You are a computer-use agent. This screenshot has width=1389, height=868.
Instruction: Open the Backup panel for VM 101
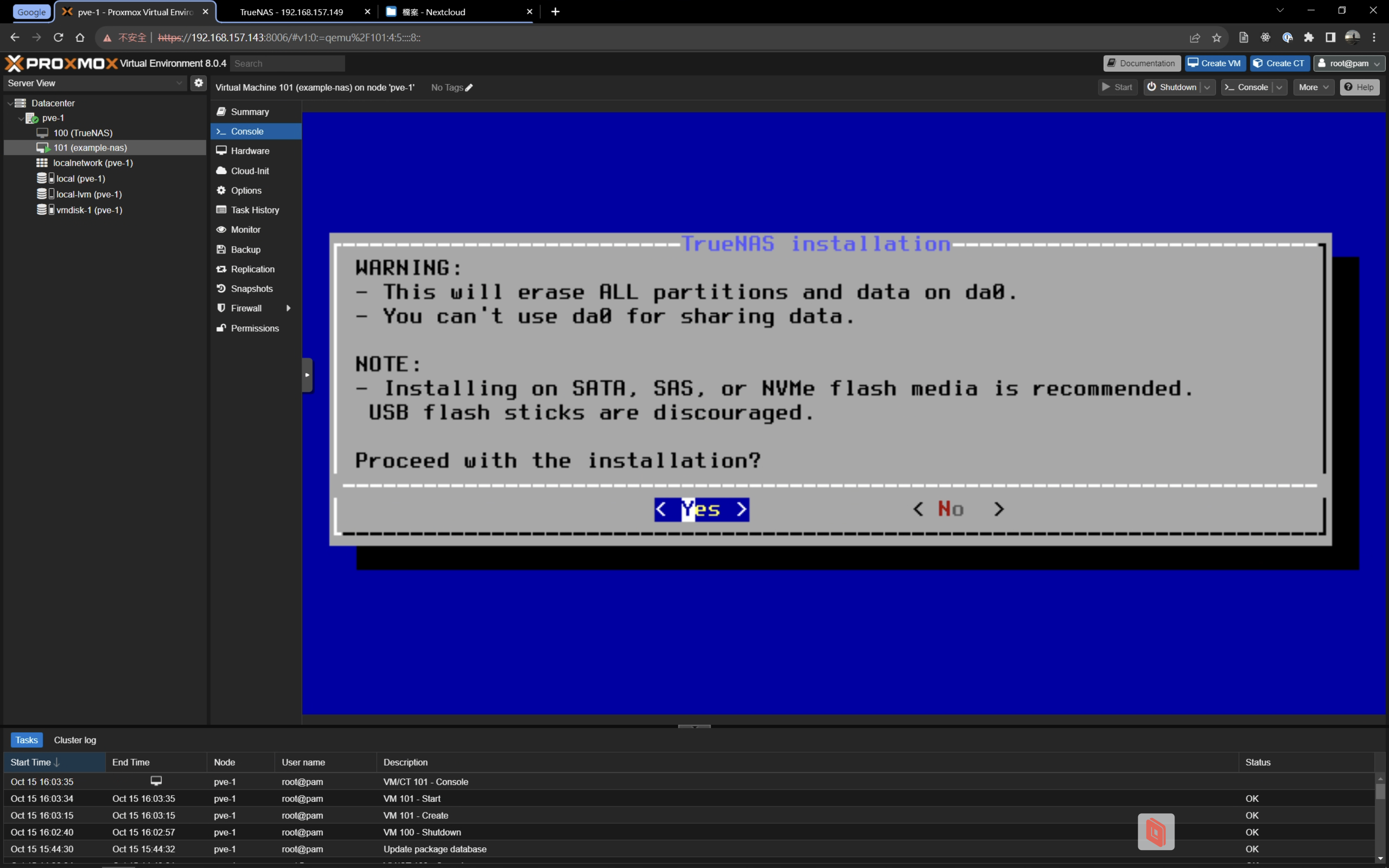tap(245, 250)
